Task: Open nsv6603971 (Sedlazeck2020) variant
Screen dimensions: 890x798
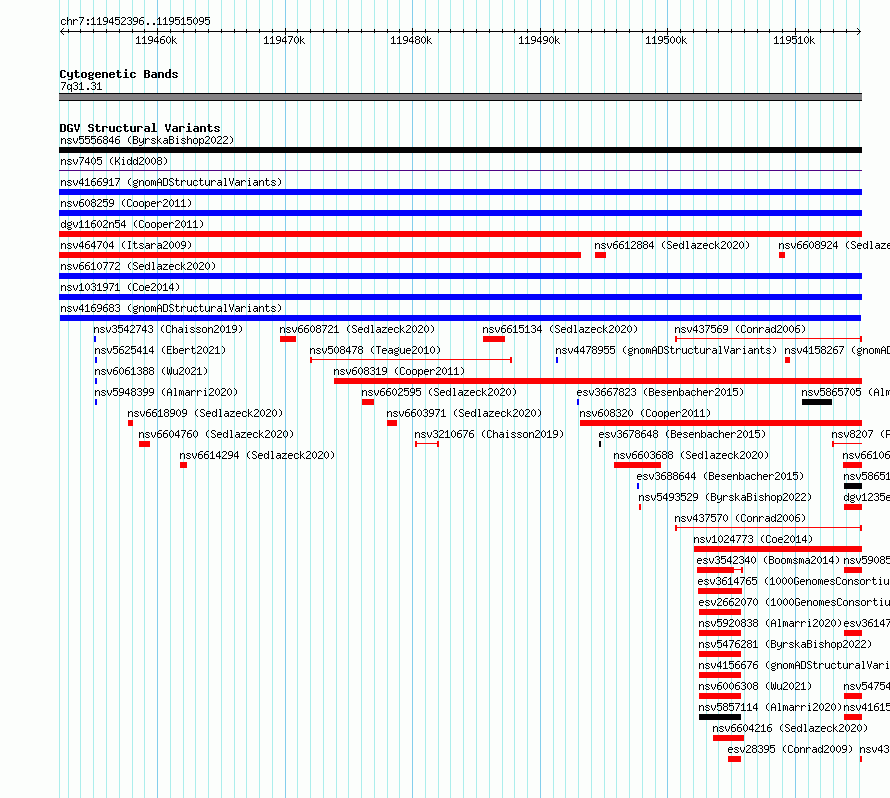Action: click(464, 413)
